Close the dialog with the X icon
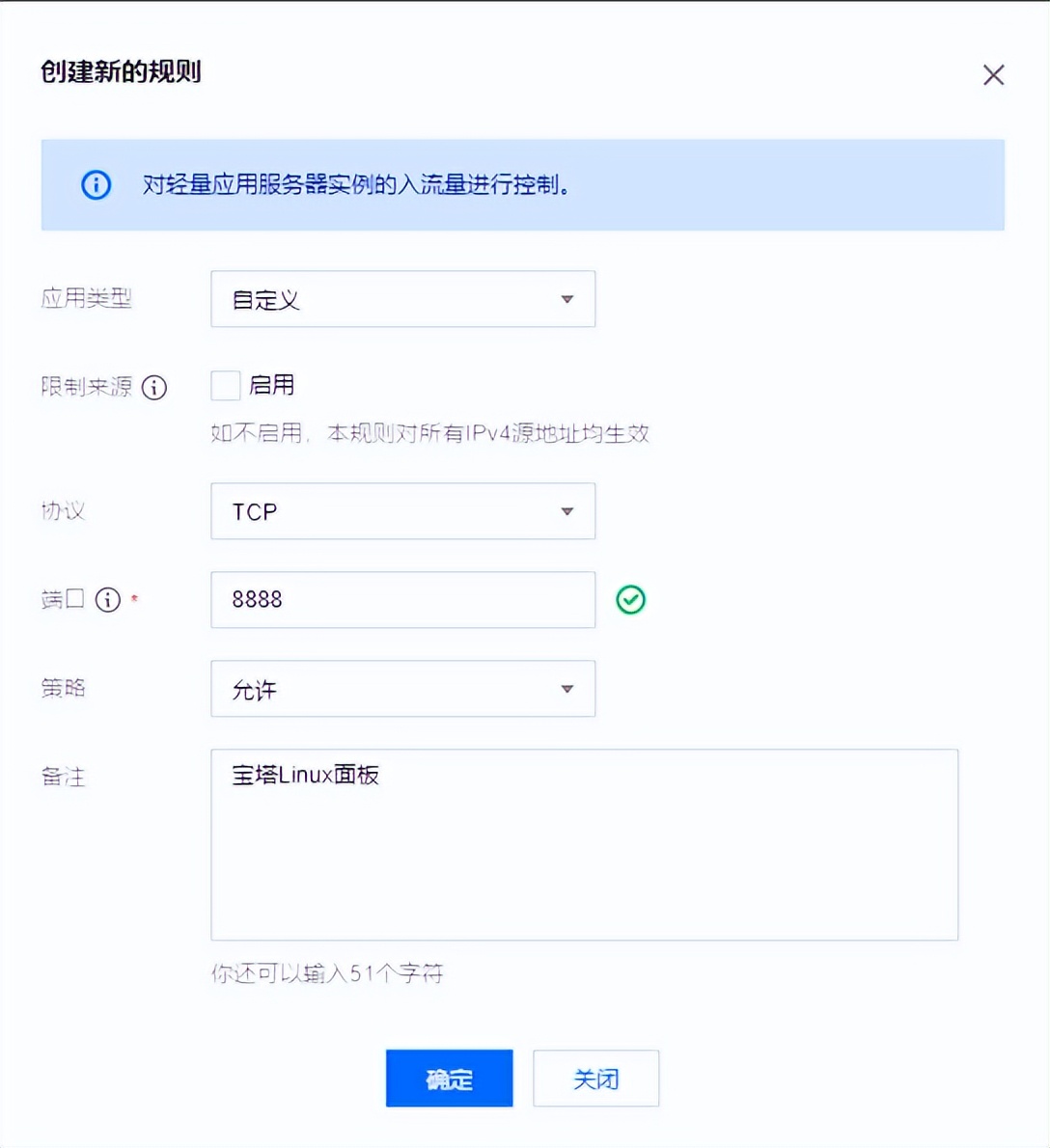 coord(993,74)
